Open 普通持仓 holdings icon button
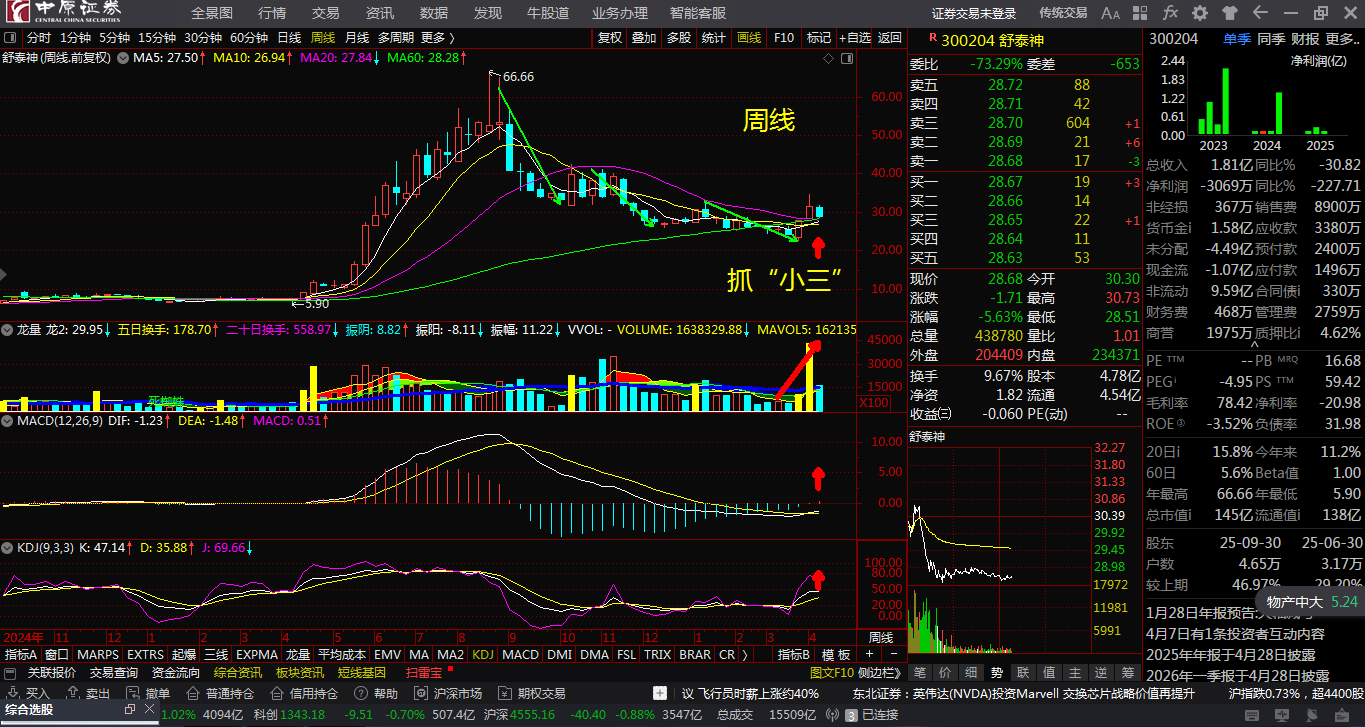Image resolution: width=1365 pixels, height=727 pixels. coord(220,693)
